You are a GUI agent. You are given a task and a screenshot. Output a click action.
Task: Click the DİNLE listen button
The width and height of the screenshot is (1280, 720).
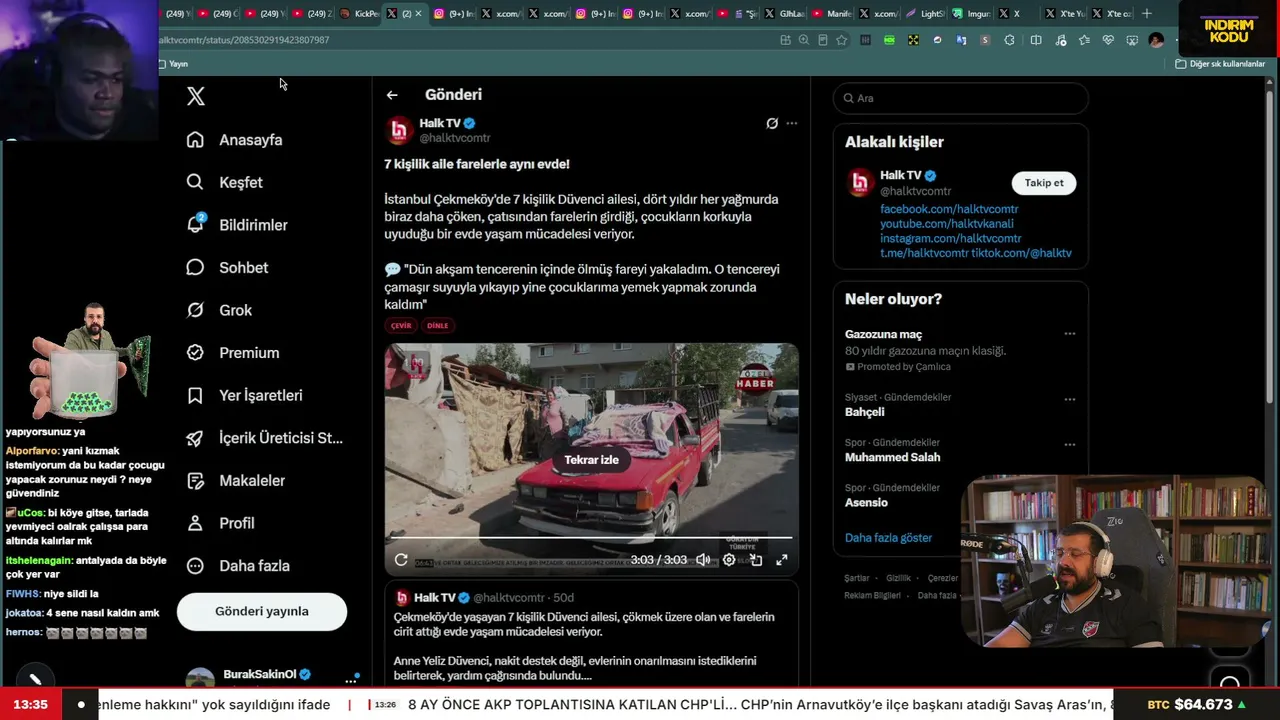pyautogui.click(x=438, y=325)
